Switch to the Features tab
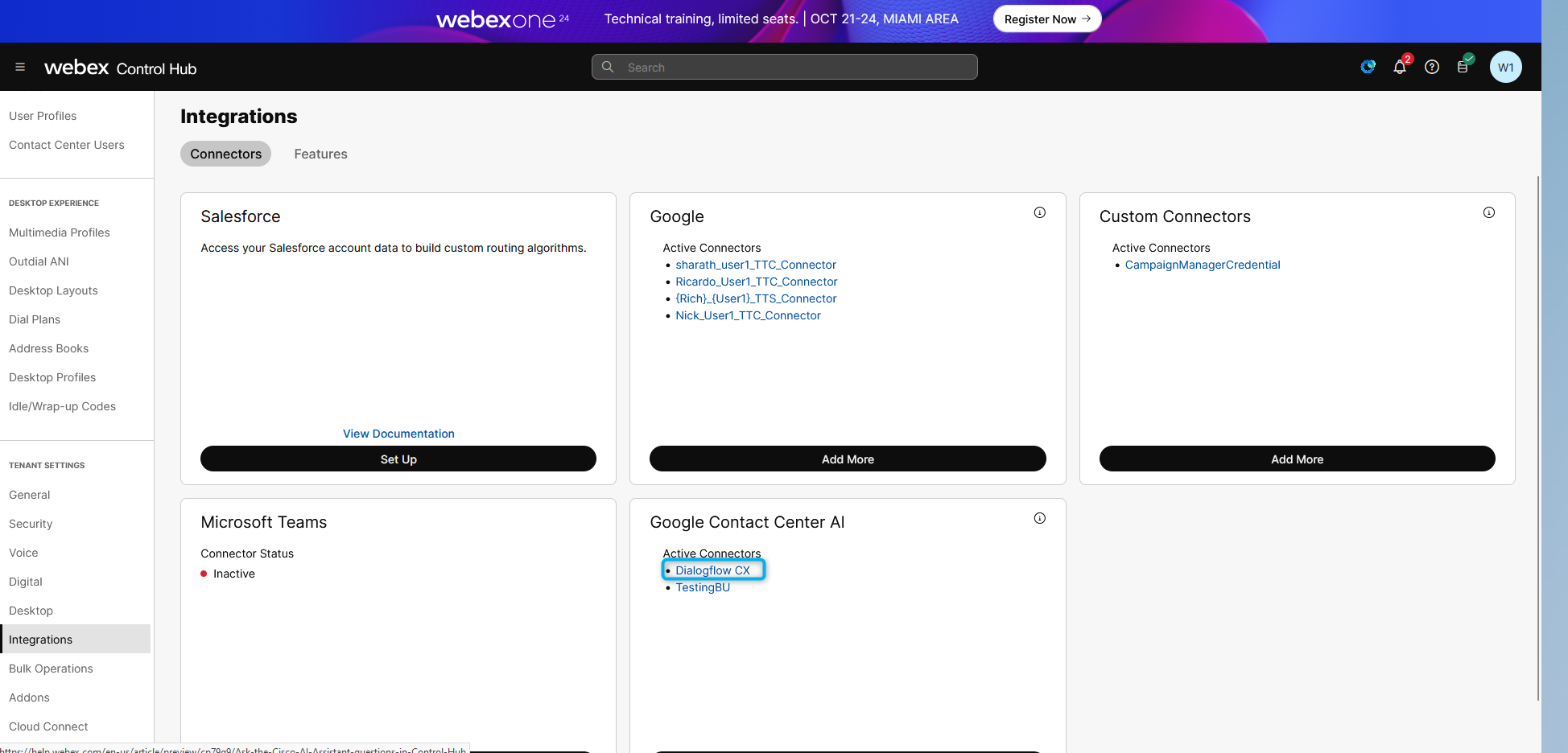The image size is (1568, 753). pyautogui.click(x=320, y=154)
